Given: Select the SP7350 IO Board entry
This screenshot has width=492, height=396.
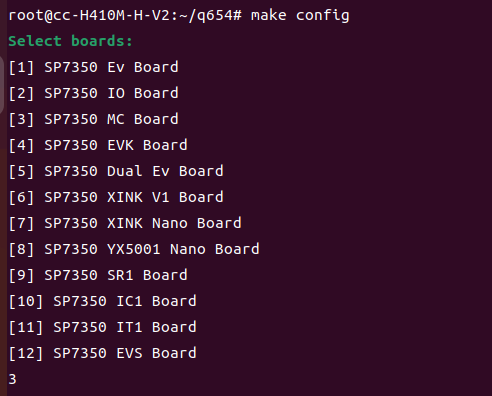Looking at the screenshot, I should (94, 93).
